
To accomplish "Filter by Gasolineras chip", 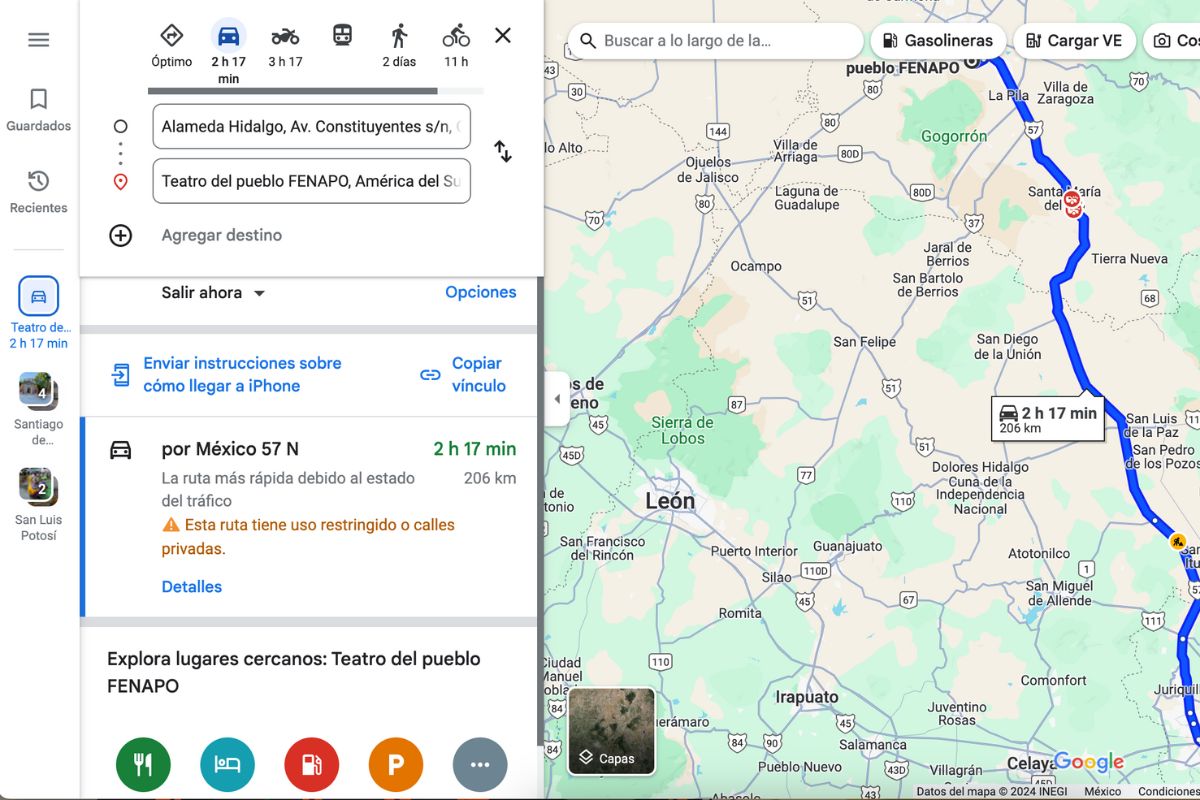I will pyautogui.click(x=938, y=41).
